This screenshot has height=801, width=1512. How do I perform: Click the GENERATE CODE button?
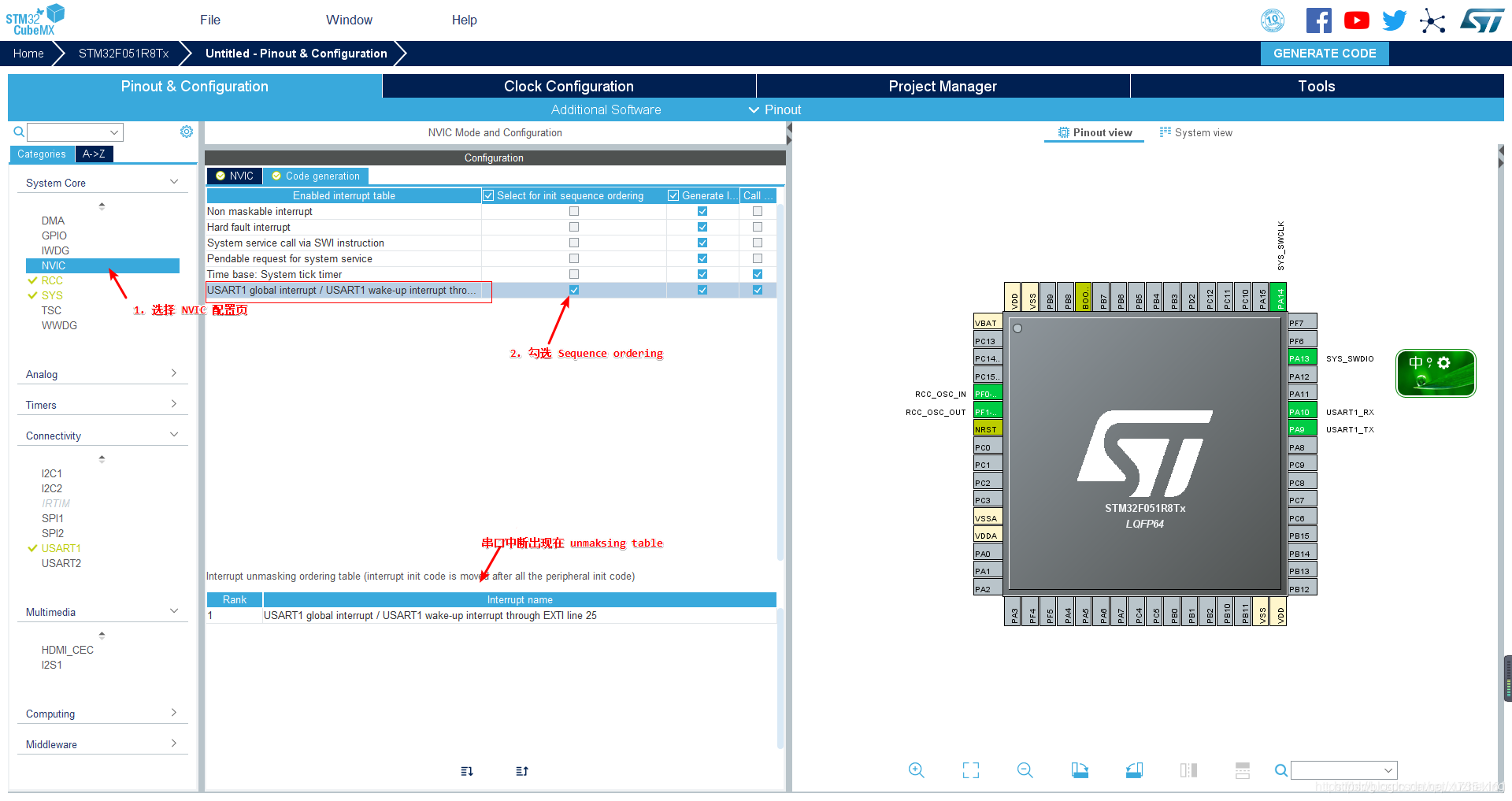pyautogui.click(x=1325, y=53)
